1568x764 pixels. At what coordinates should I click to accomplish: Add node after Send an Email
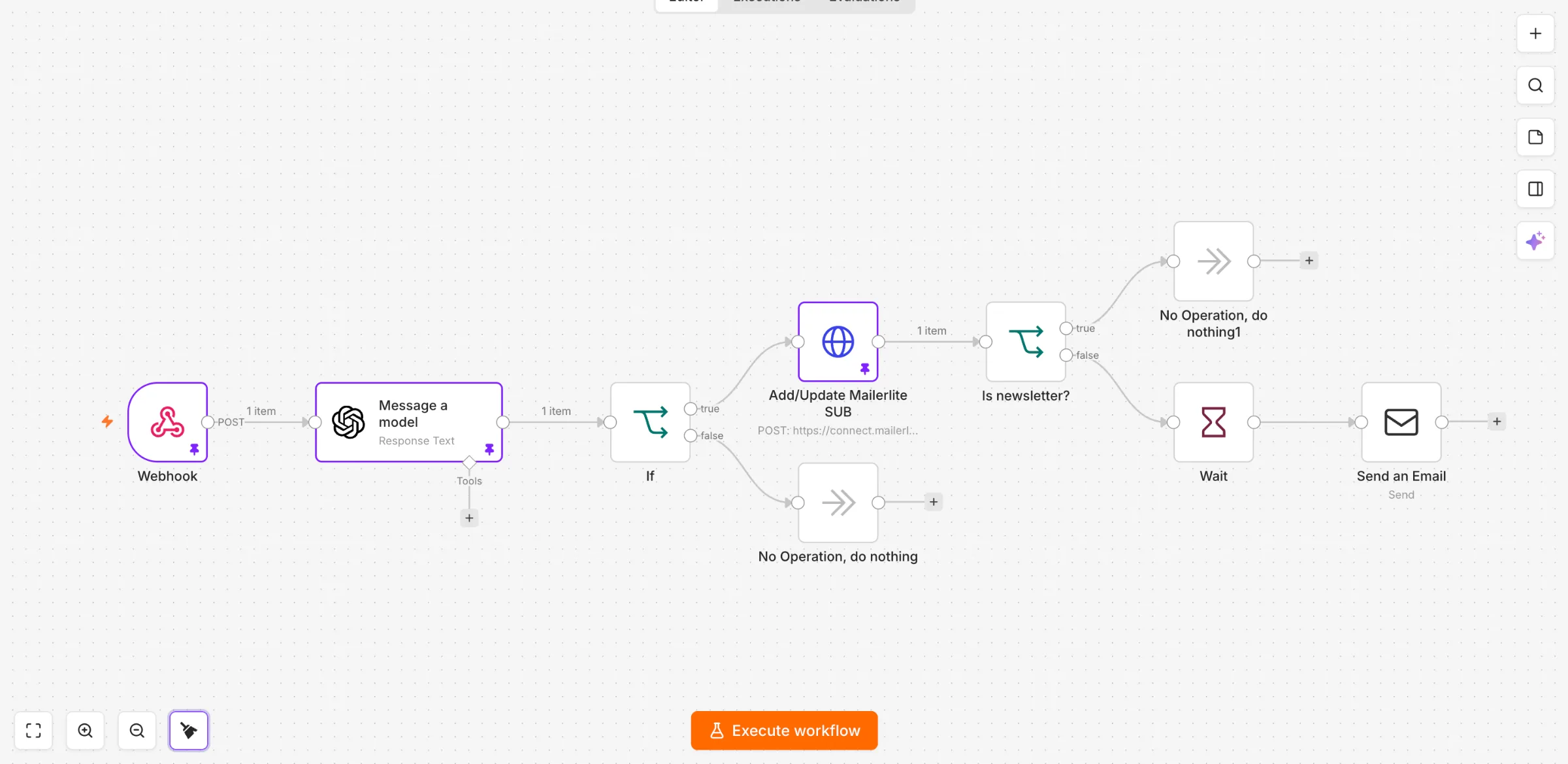coord(1497,422)
